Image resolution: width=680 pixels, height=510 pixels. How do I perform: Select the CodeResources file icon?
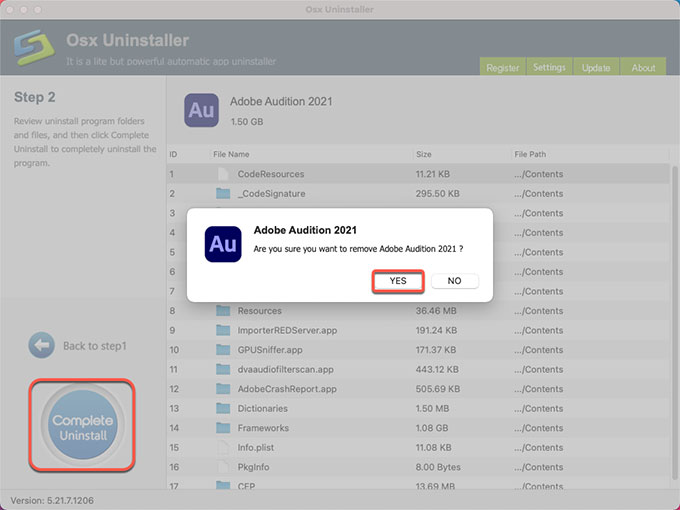223,174
